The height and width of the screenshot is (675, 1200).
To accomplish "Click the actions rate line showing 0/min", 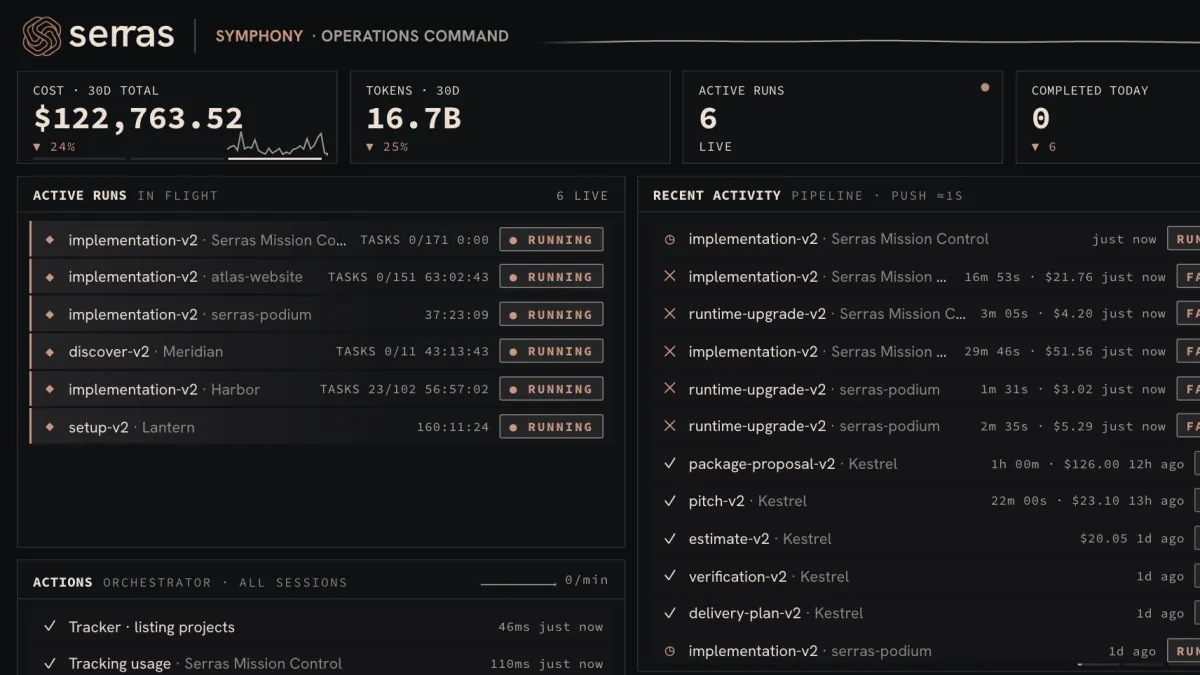I will pos(518,583).
